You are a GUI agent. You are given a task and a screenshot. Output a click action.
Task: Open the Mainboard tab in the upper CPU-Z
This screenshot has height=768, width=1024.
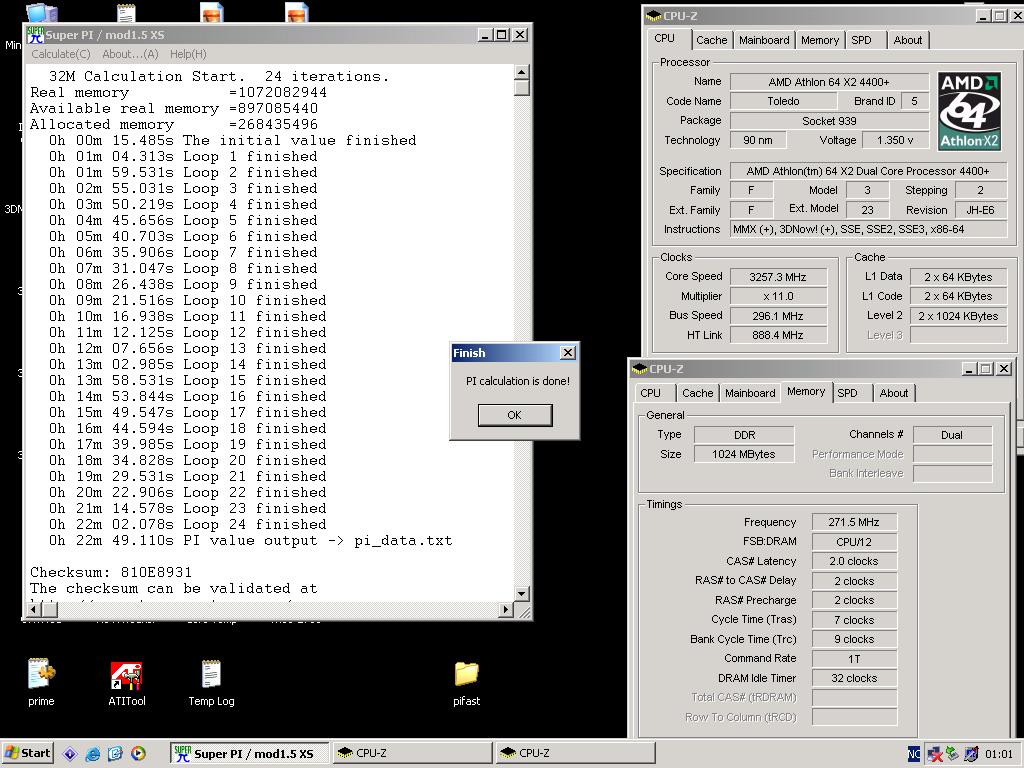[764, 40]
